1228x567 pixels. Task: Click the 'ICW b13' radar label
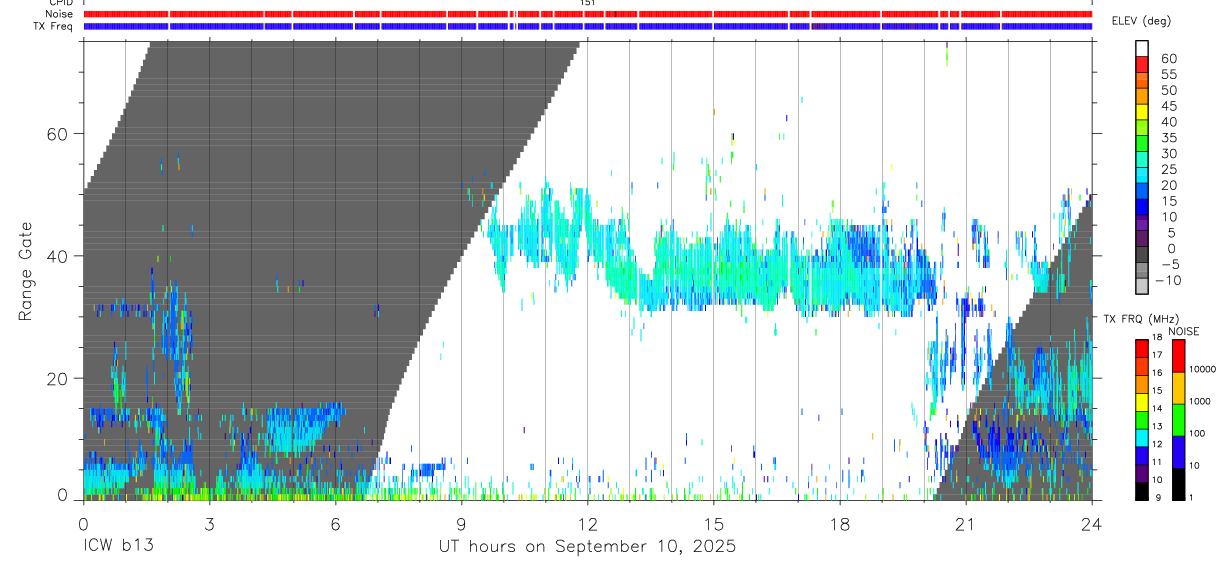pyautogui.click(x=119, y=547)
